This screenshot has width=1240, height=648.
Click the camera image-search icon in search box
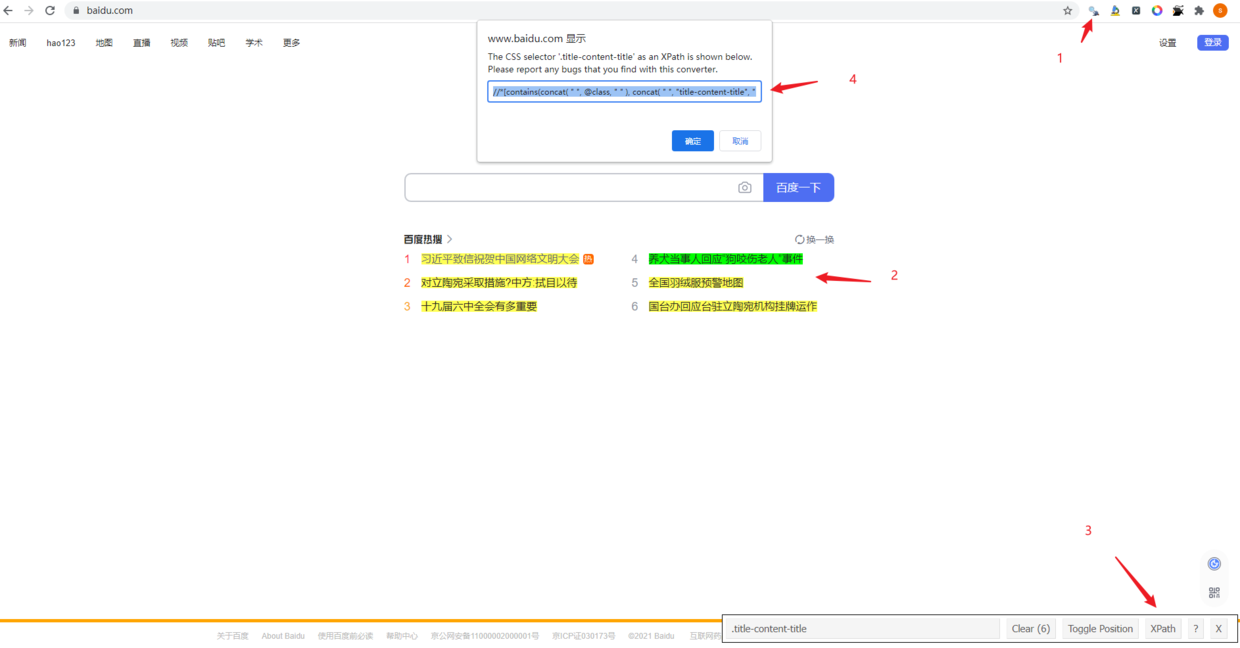(x=744, y=188)
